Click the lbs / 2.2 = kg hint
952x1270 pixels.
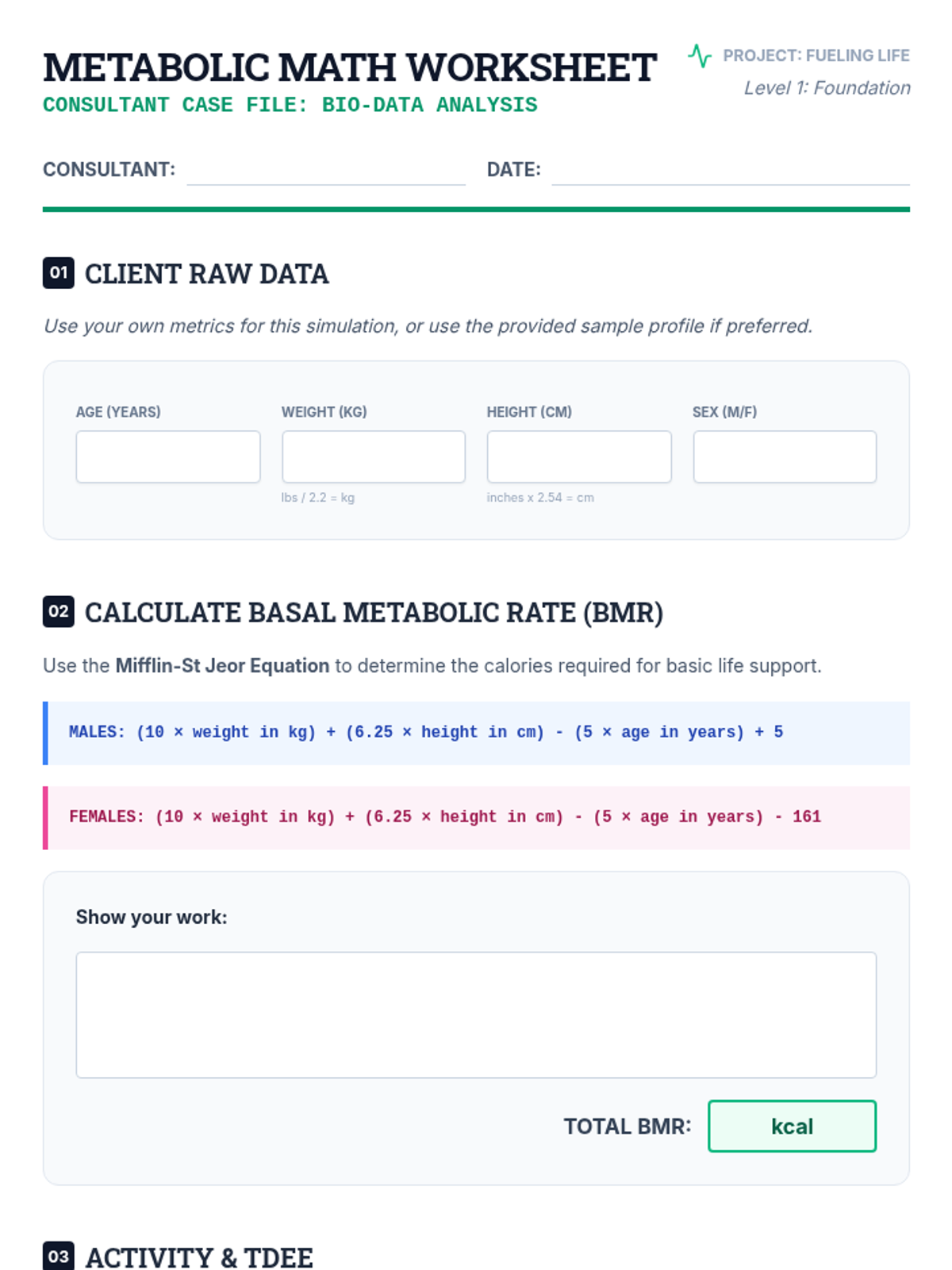click(x=317, y=498)
